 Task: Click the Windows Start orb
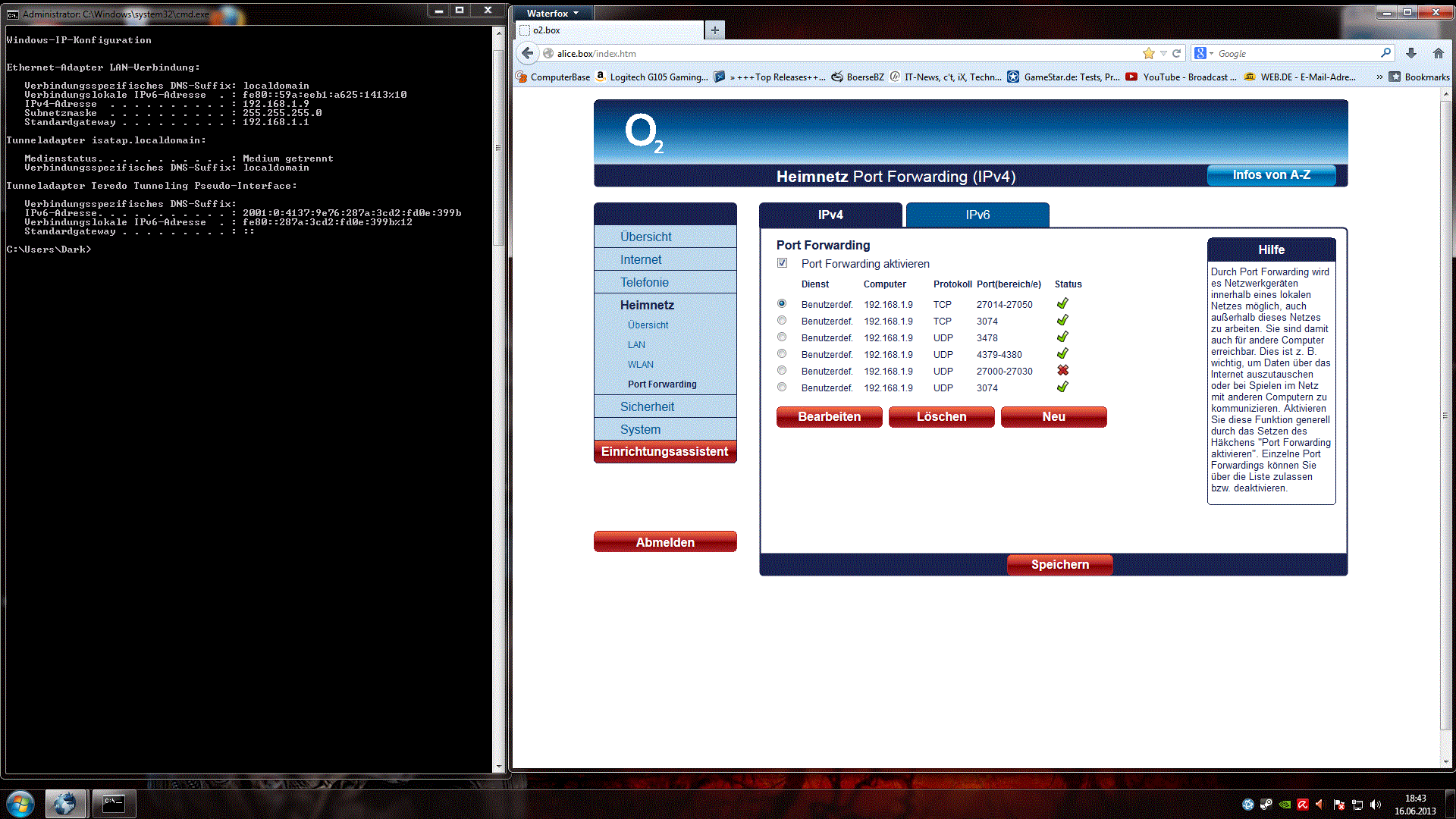click(x=20, y=803)
